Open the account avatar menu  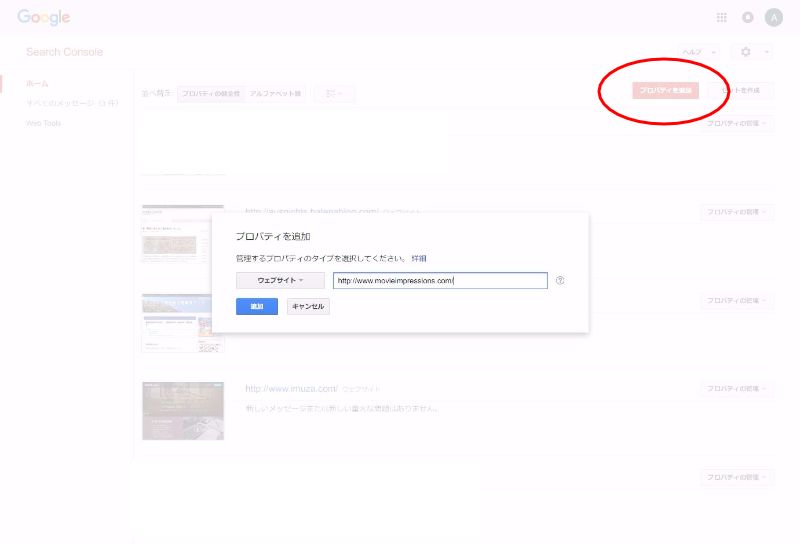point(773,17)
